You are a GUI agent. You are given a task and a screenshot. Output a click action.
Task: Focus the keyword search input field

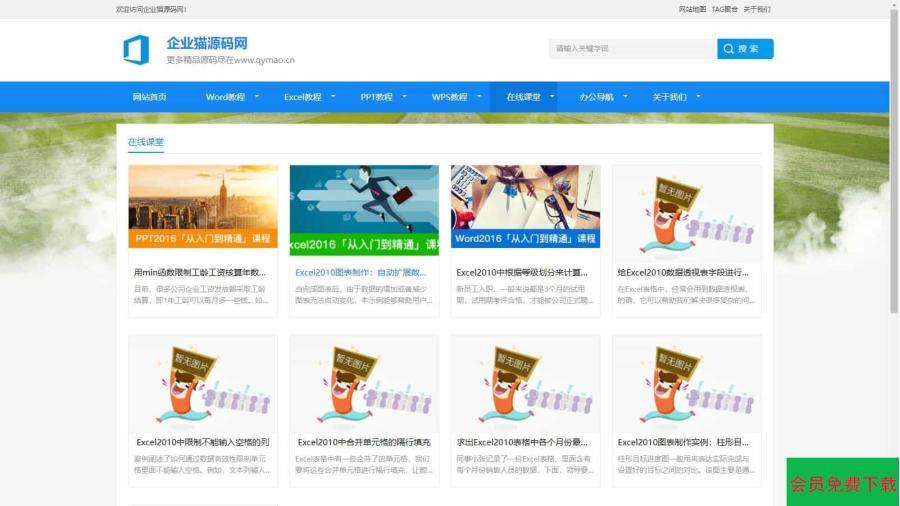coord(633,49)
